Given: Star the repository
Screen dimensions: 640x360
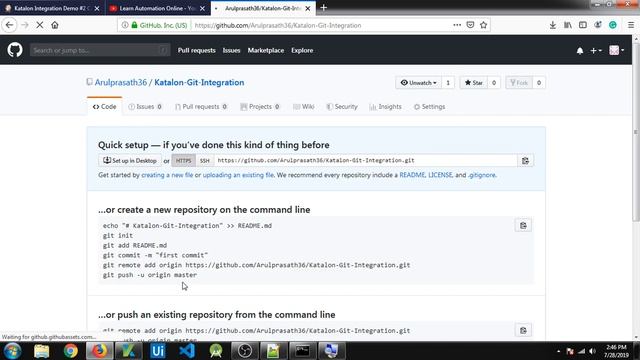Looking at the screenshot, I should [x=473, y=83].
